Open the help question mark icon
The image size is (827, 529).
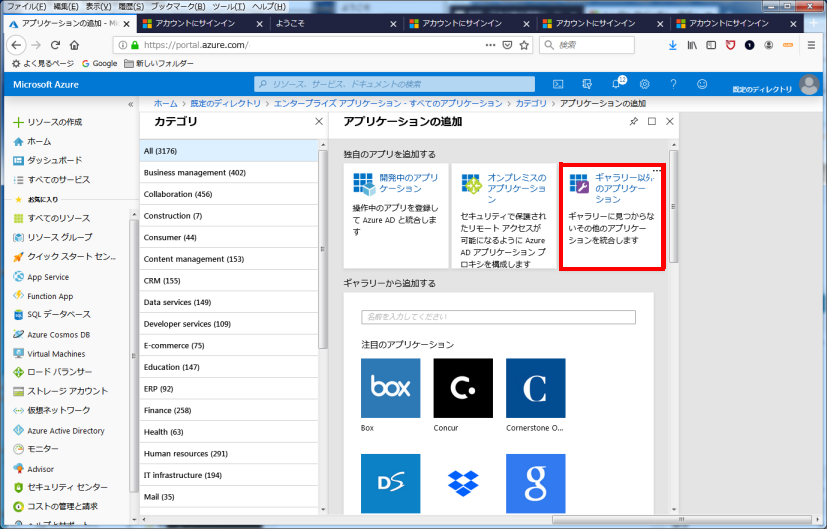click(673, 84)
